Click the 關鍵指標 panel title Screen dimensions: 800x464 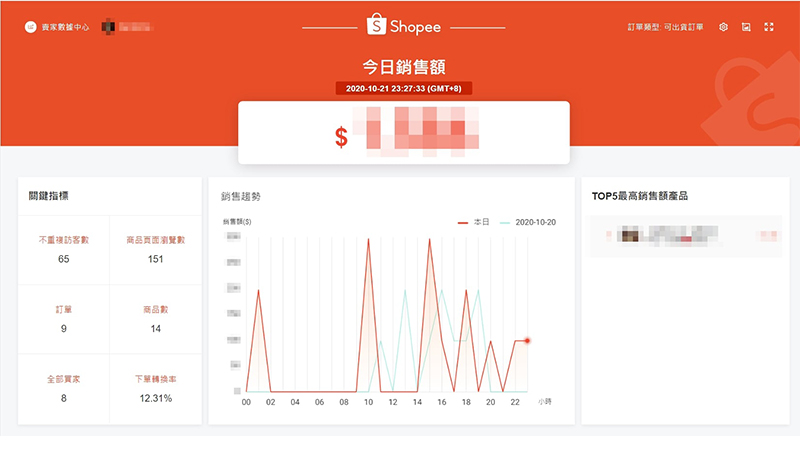(48, 196)
